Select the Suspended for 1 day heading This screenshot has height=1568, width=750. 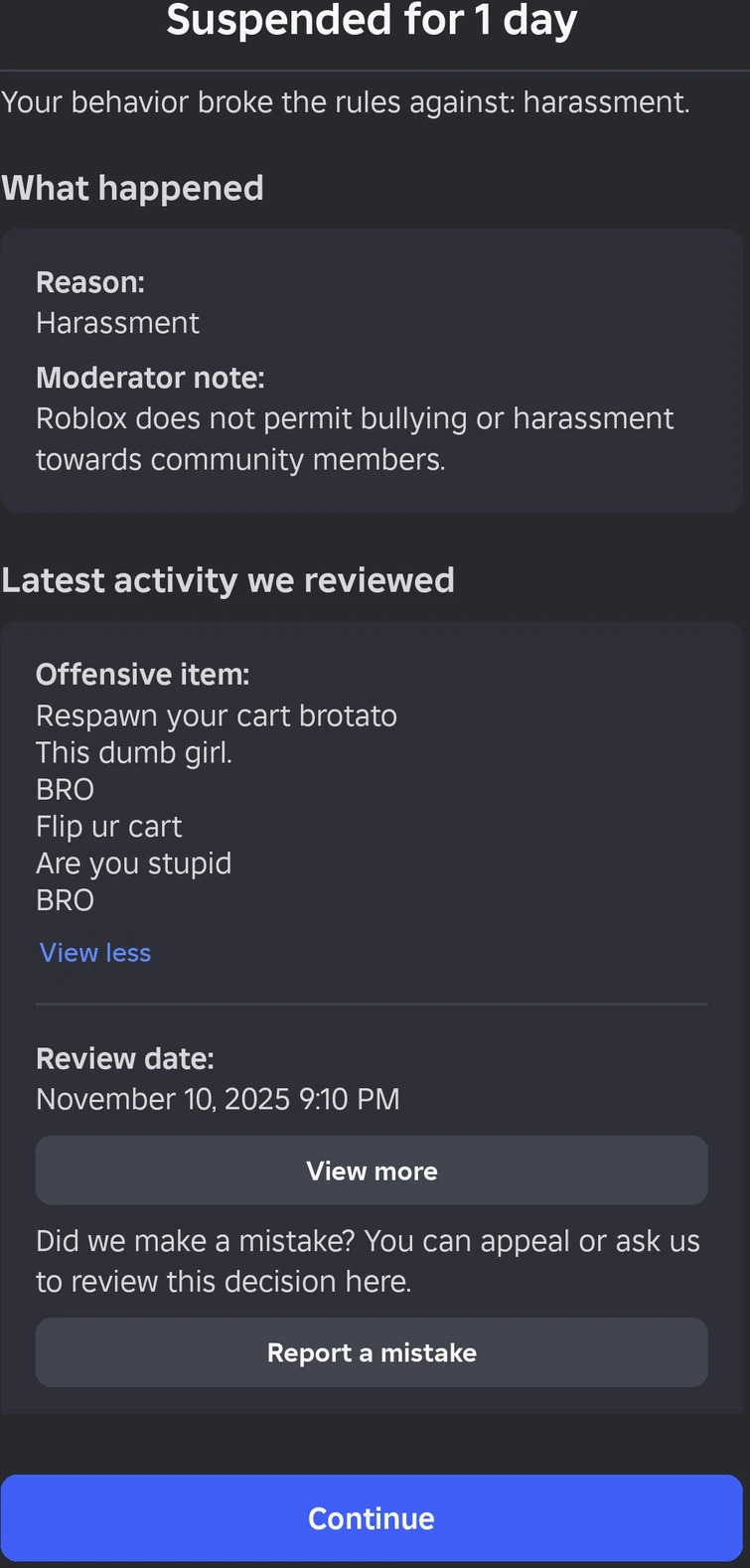[x=371, y=20]
